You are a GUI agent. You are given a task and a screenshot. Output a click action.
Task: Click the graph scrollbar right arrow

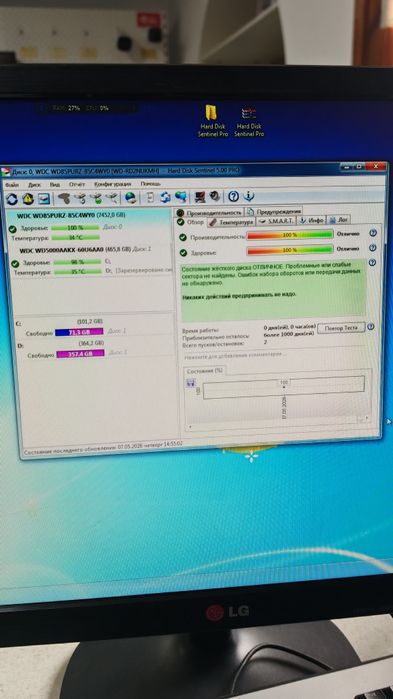[367, 419]
